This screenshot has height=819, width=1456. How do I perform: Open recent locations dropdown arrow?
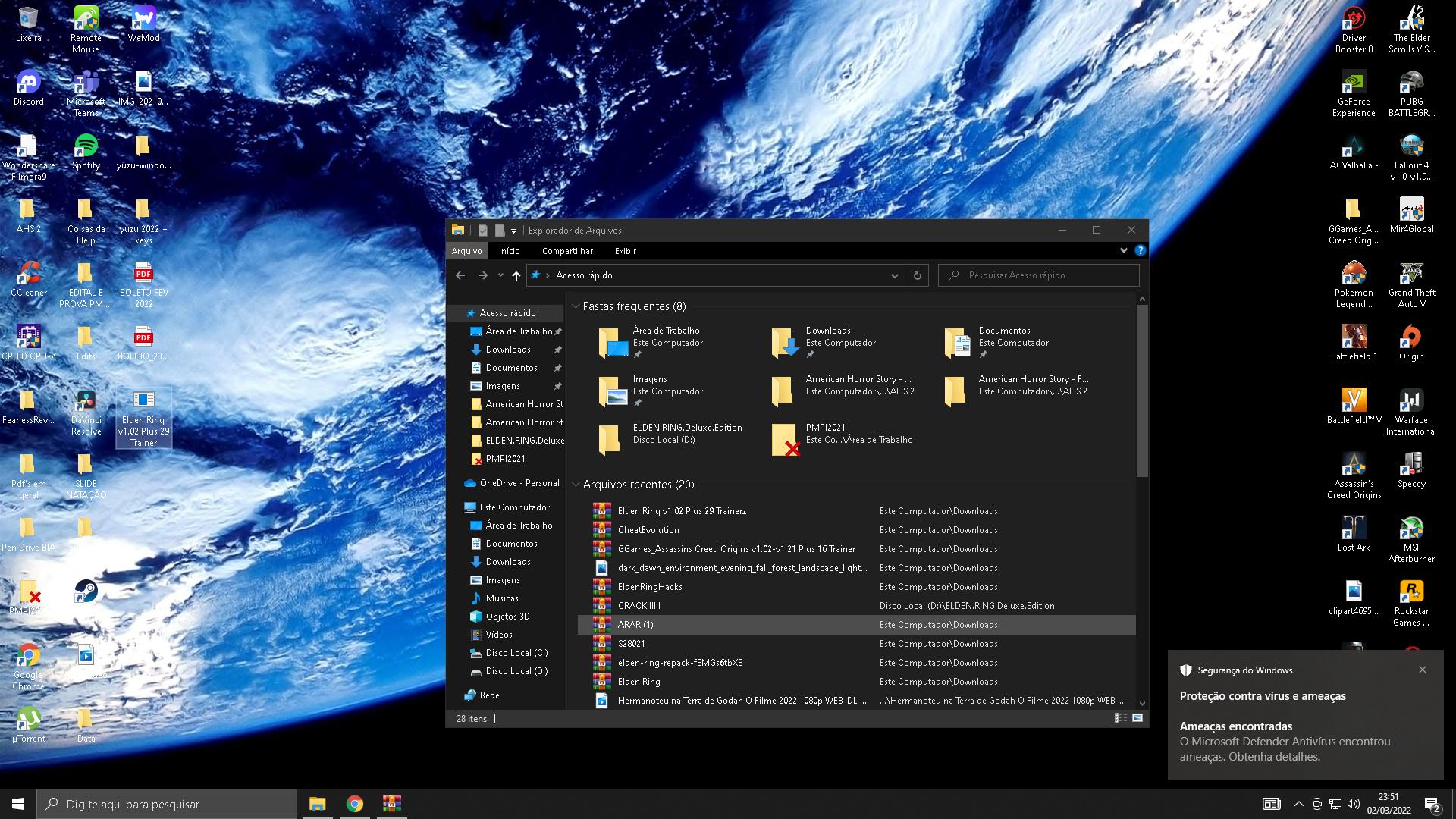coord(500,275)
